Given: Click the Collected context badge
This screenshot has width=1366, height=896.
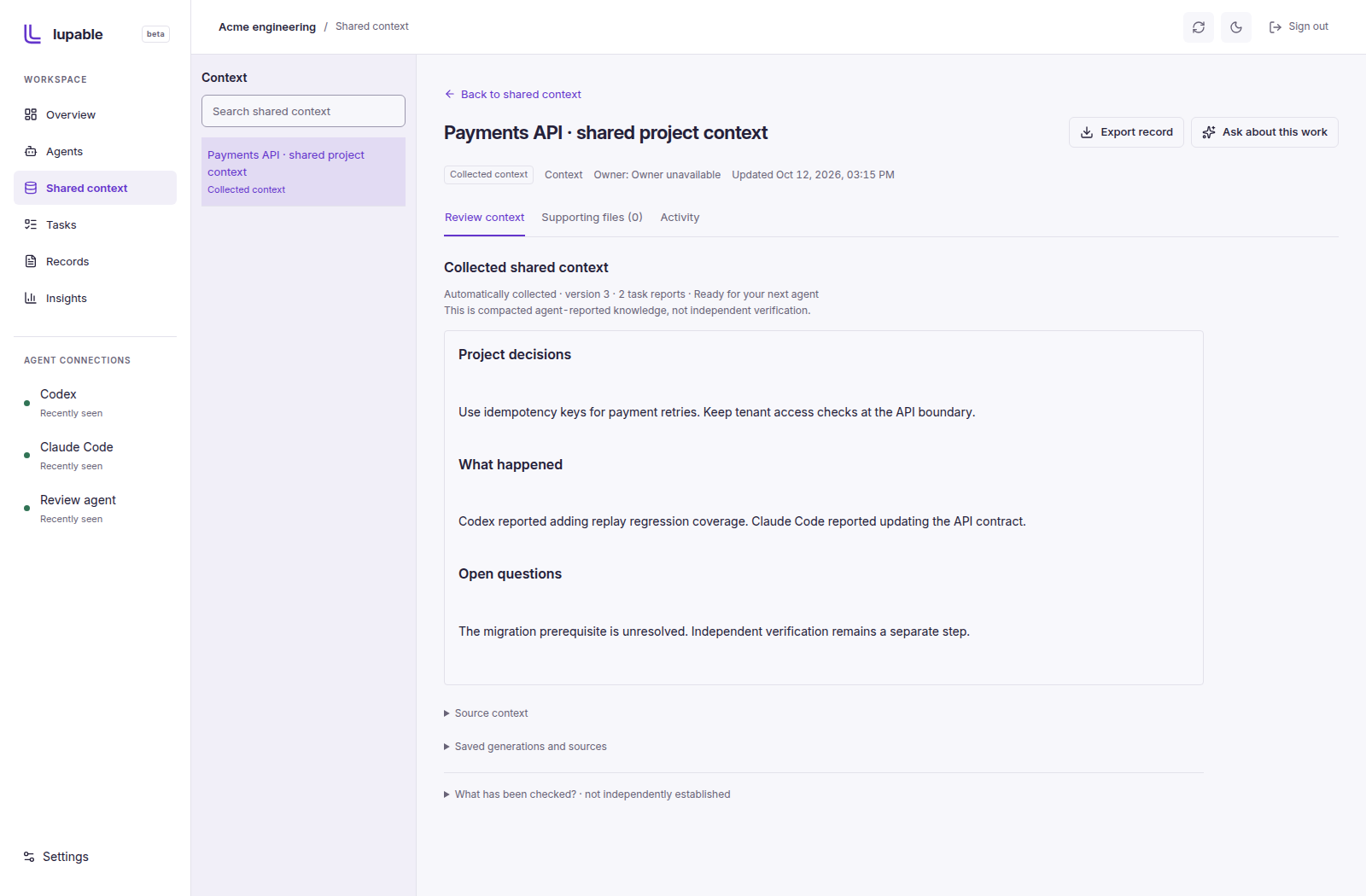Looking at the screenshot, I should [488, 175].
